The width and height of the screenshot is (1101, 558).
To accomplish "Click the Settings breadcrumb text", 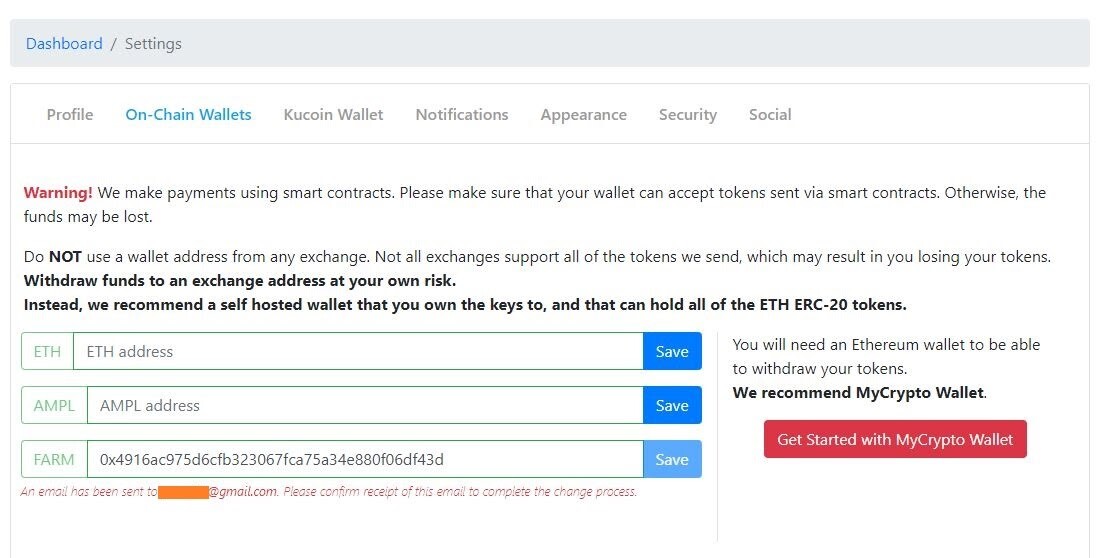I will pos(153,44).
